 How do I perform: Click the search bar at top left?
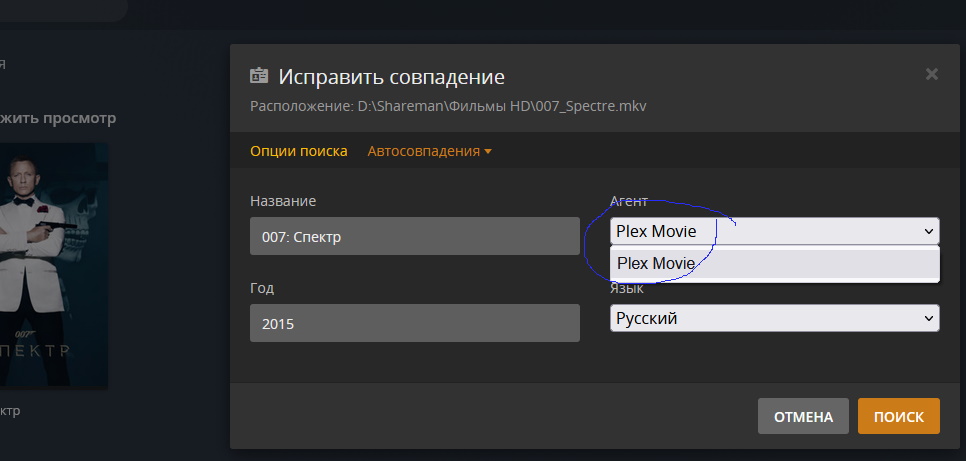(x=60, y=9)
